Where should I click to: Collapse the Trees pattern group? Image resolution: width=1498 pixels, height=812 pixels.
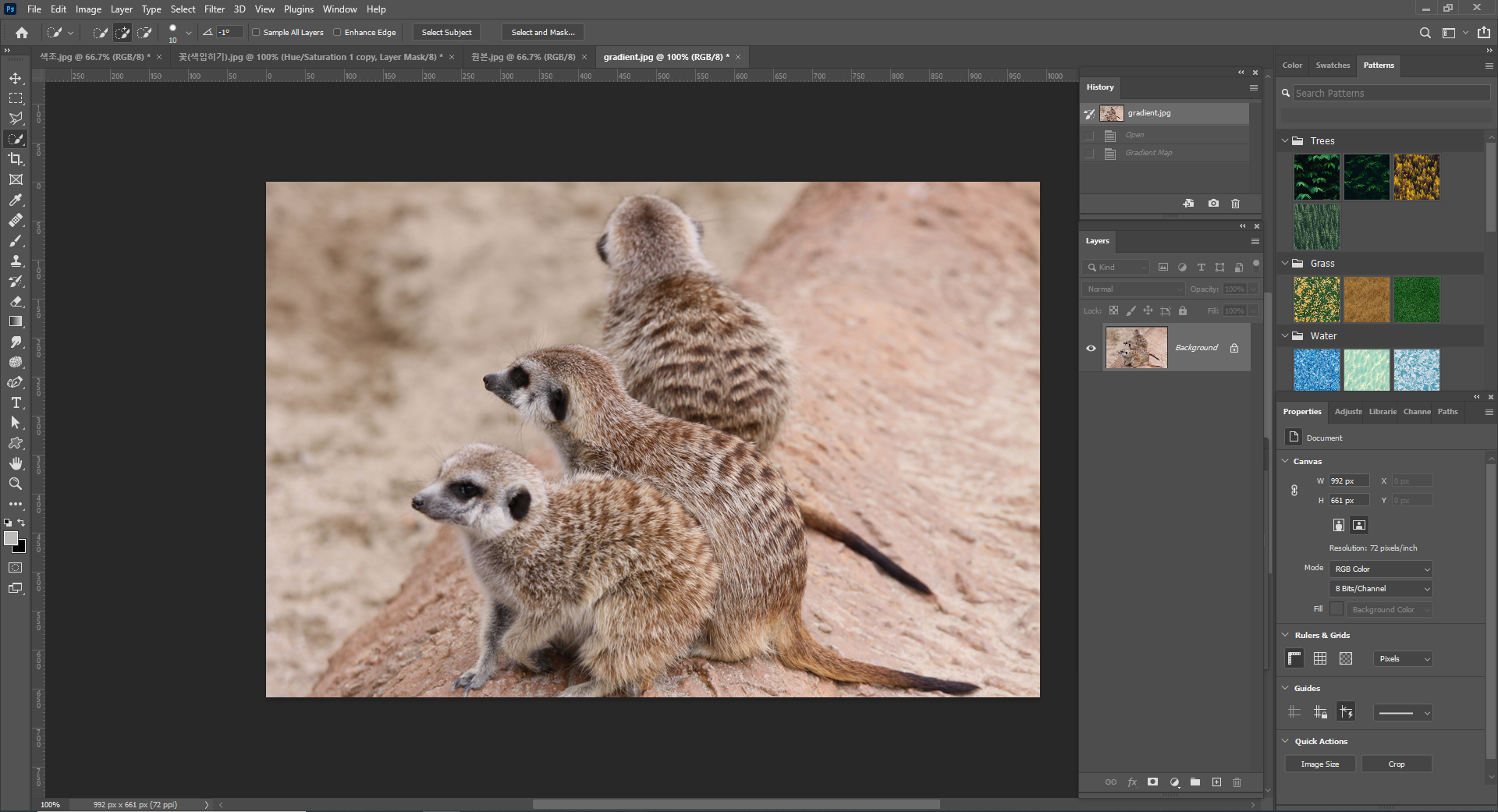1285,141
